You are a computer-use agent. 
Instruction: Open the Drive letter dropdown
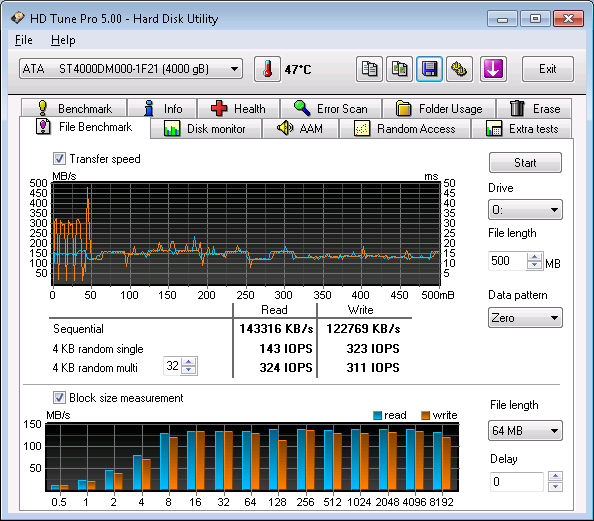click(x=525, y=210)
